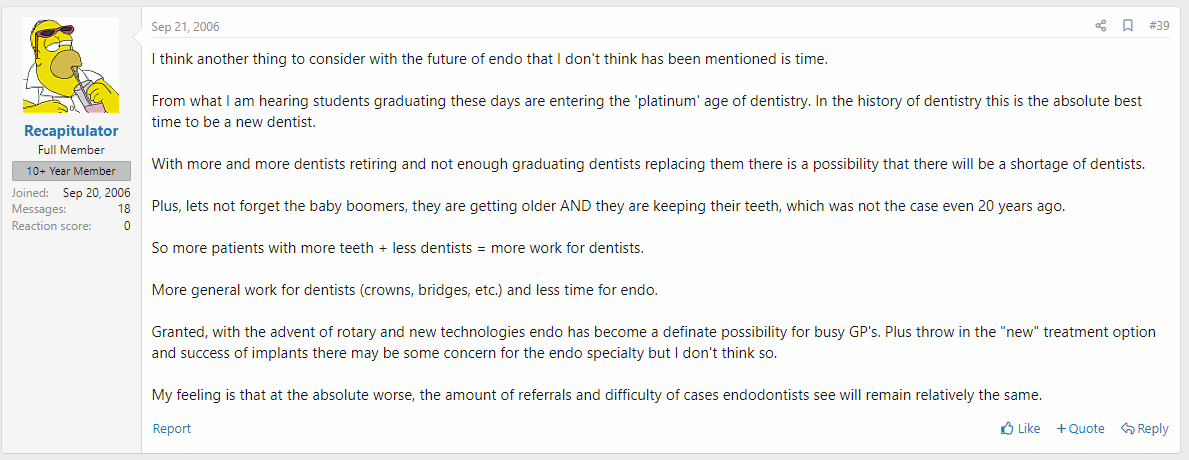This screenshot has width=1189, height=460.
Task: Click the 10+ Year Member badge
Action: [71, 171]
